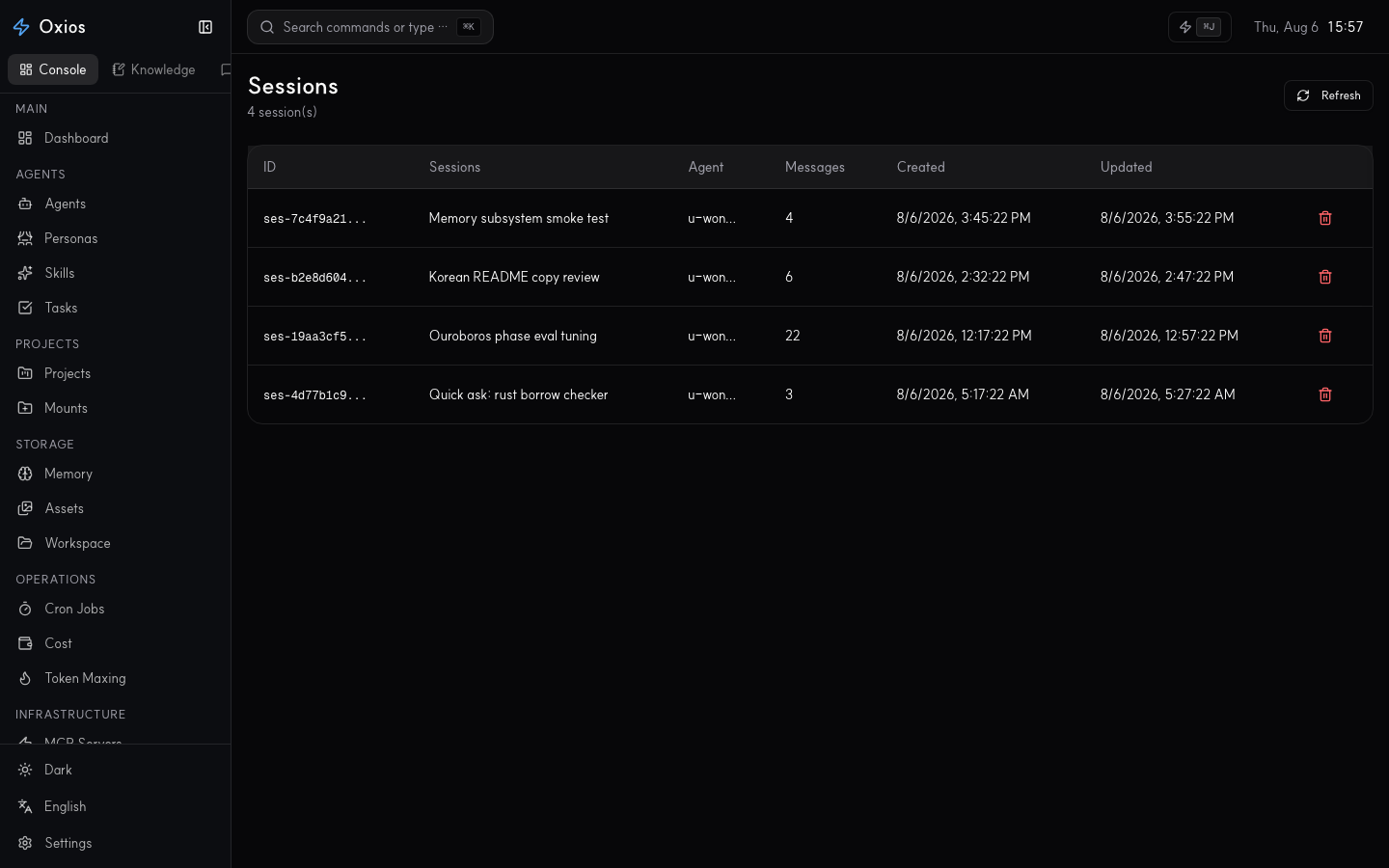
Task: Click the lightning quick-action button in header
Action: [x=1199, y=27]
